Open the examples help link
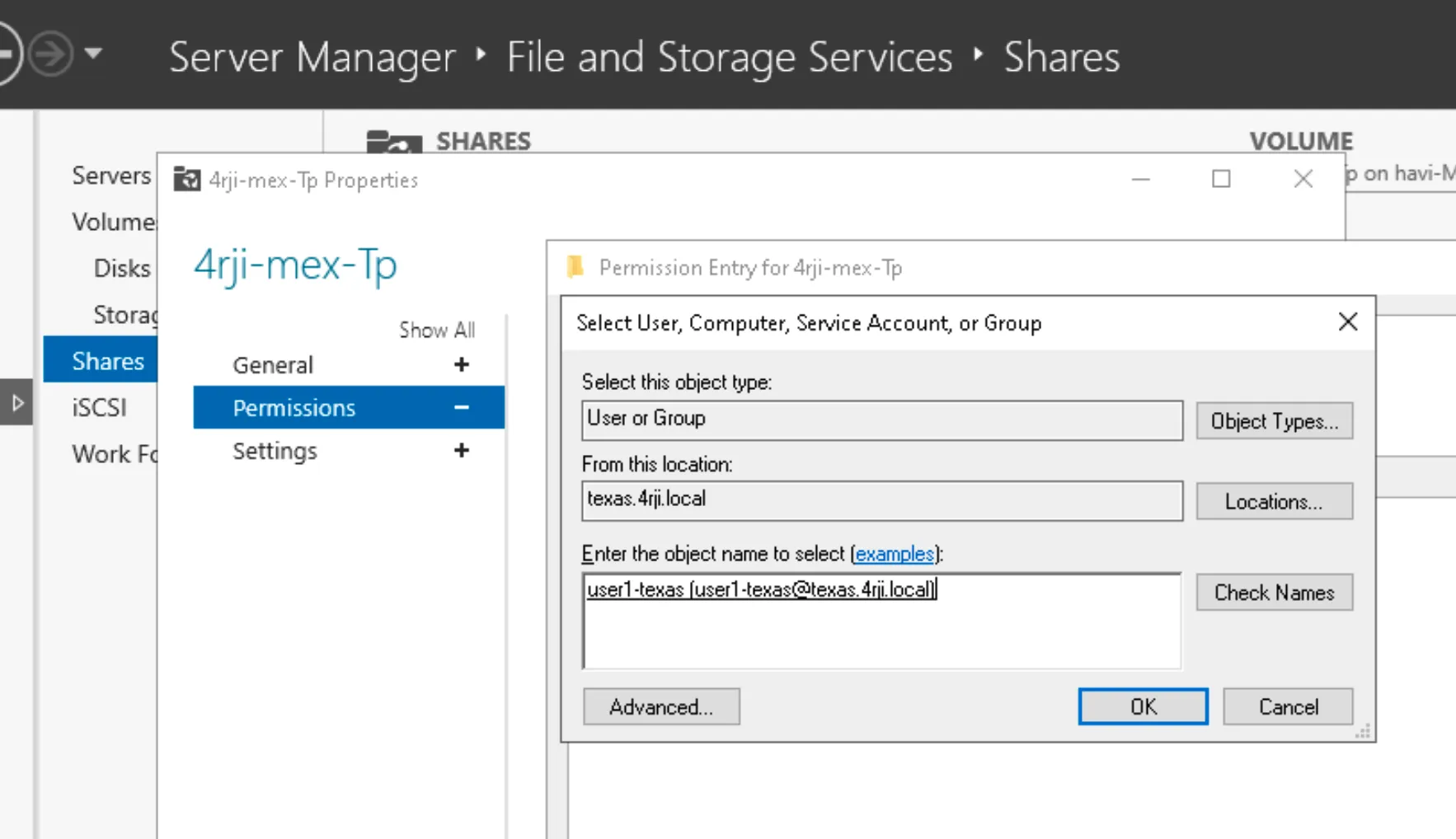 (x=894, y=554)
